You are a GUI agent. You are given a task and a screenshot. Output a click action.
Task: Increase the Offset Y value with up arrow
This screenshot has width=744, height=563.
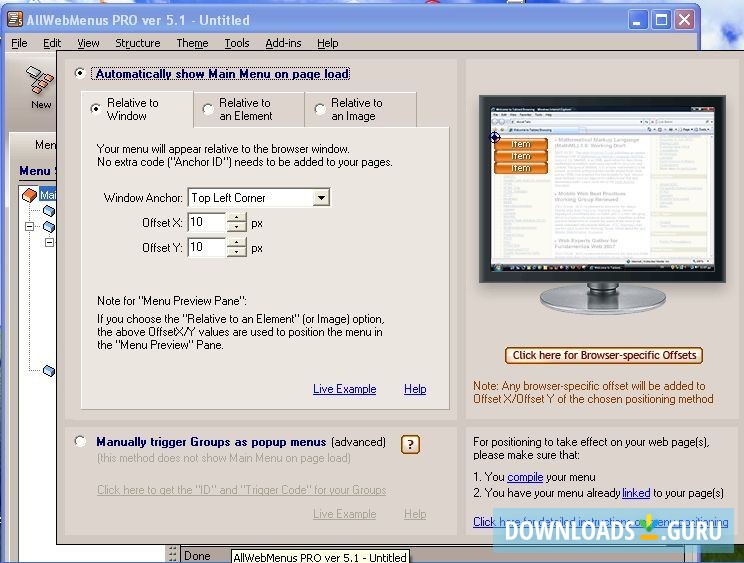tap(236, 242)
